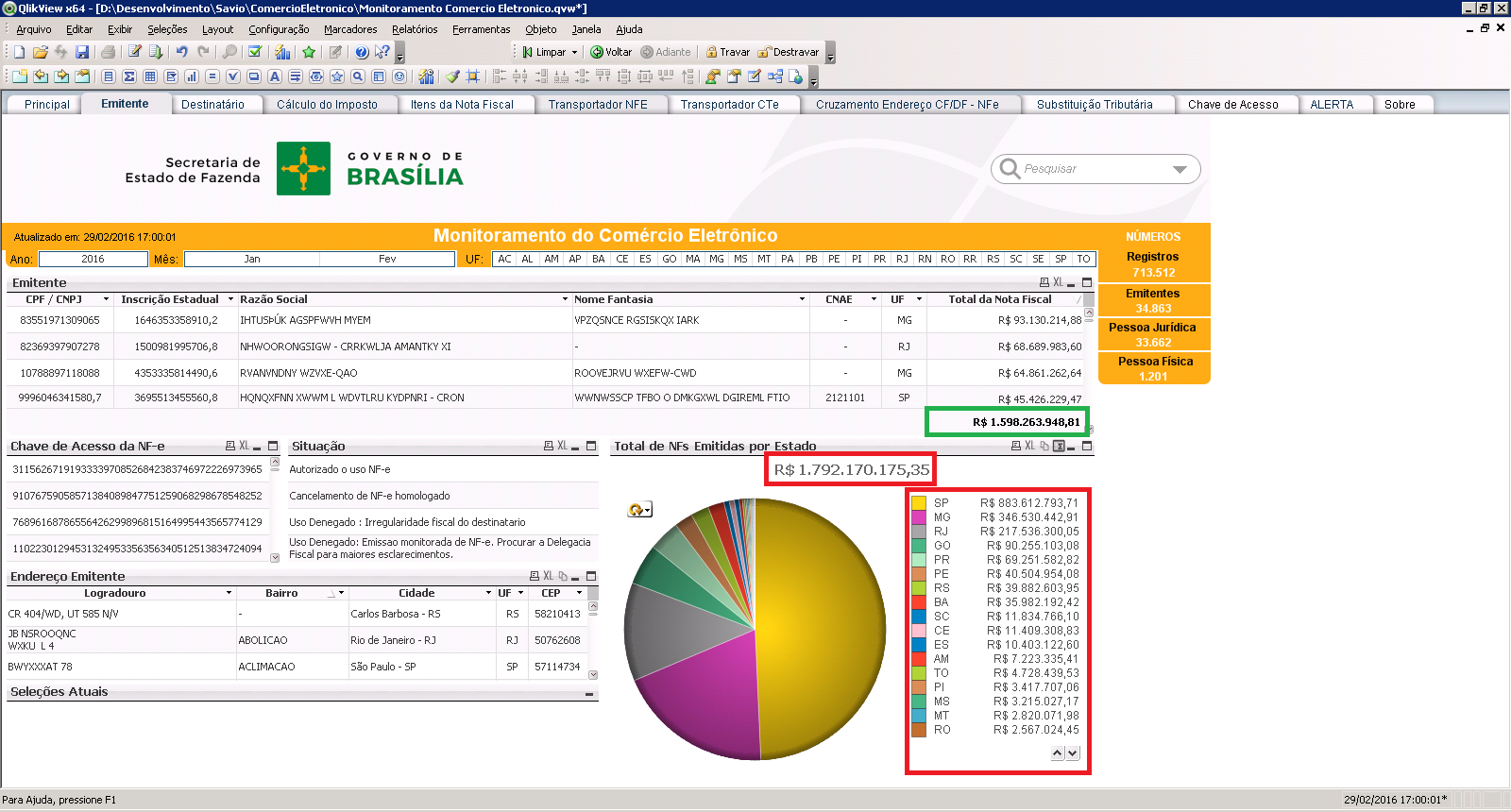Activate the Format Painter tool
Viewport: 1511px width, 812px height.
point(452,76)
